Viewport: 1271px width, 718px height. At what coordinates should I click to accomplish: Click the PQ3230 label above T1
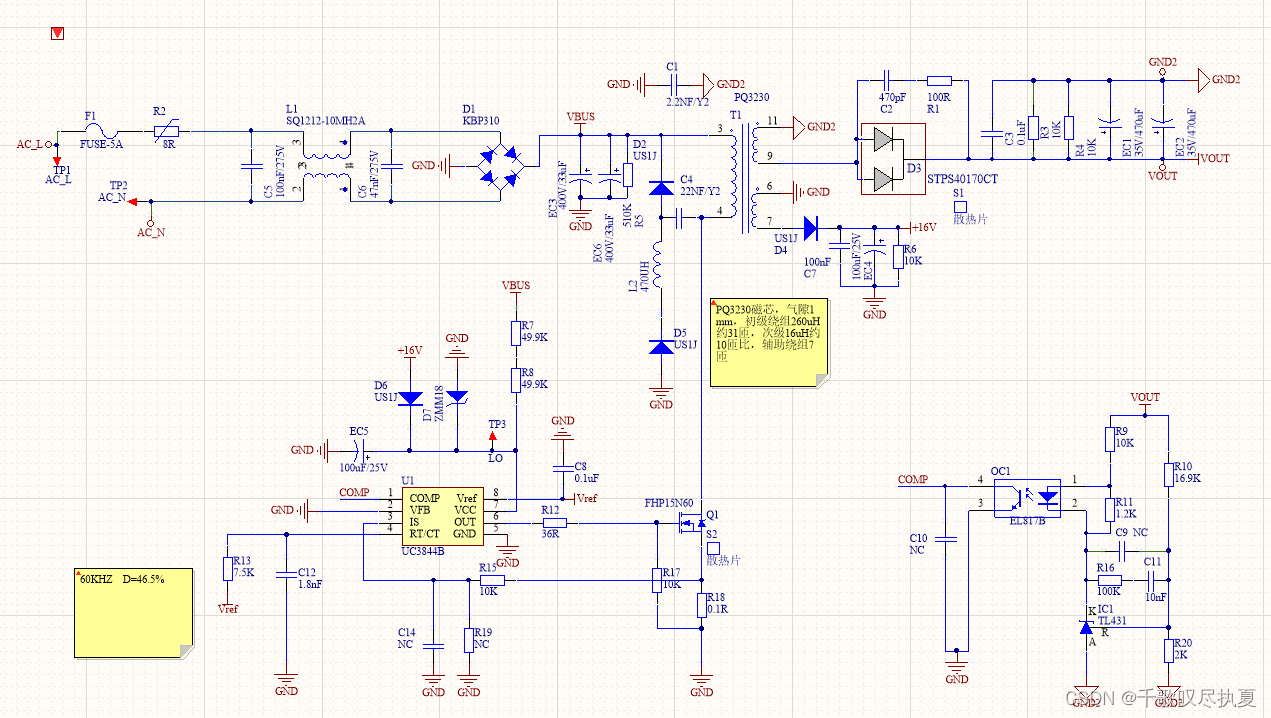click(x=751, y=97)
